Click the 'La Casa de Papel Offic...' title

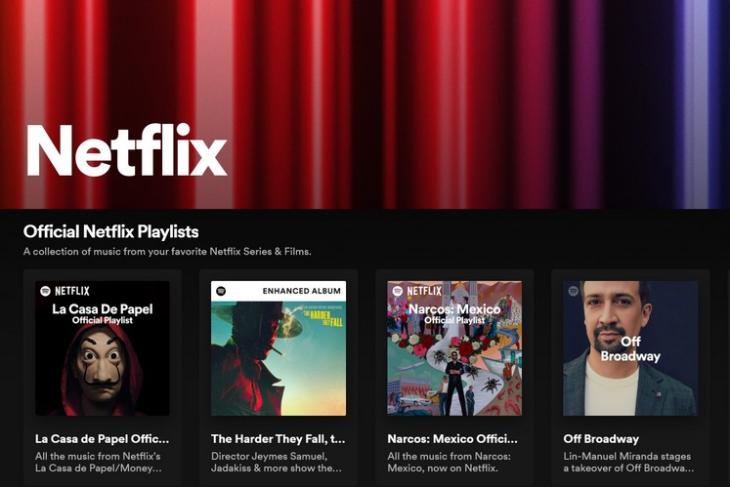102,439
